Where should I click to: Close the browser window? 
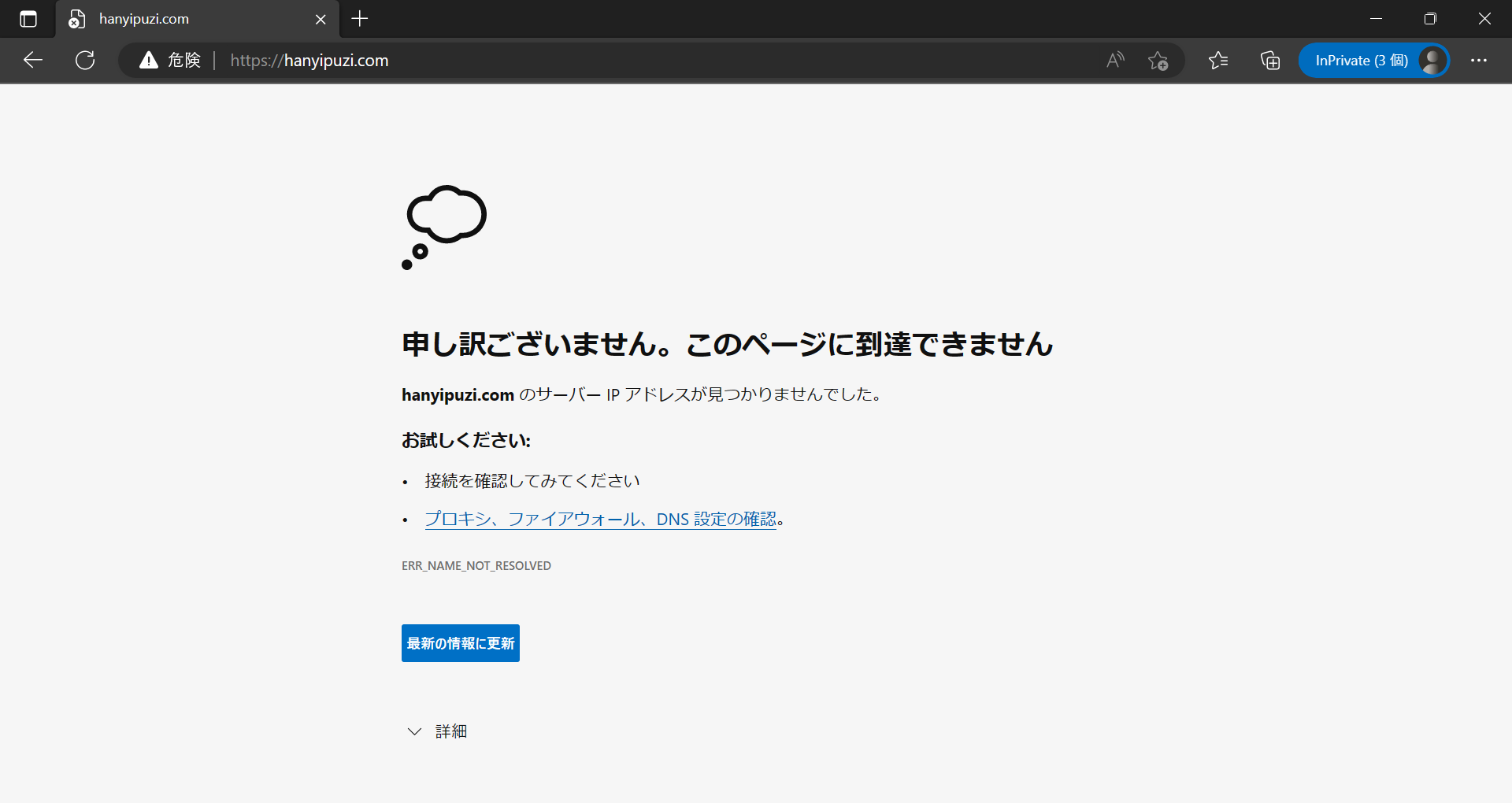[1484, 19]
